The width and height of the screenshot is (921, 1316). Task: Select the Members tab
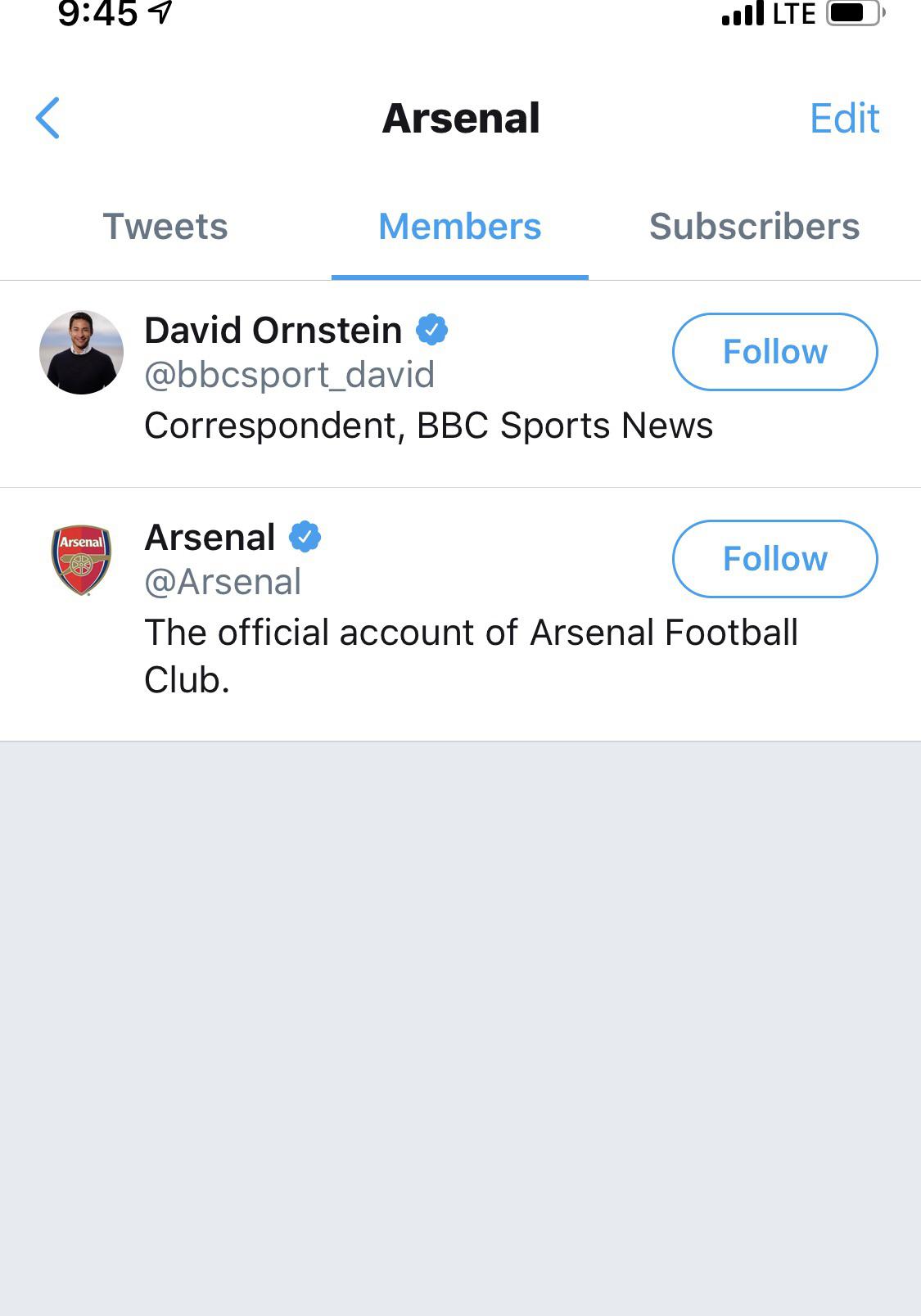point(460,227)
